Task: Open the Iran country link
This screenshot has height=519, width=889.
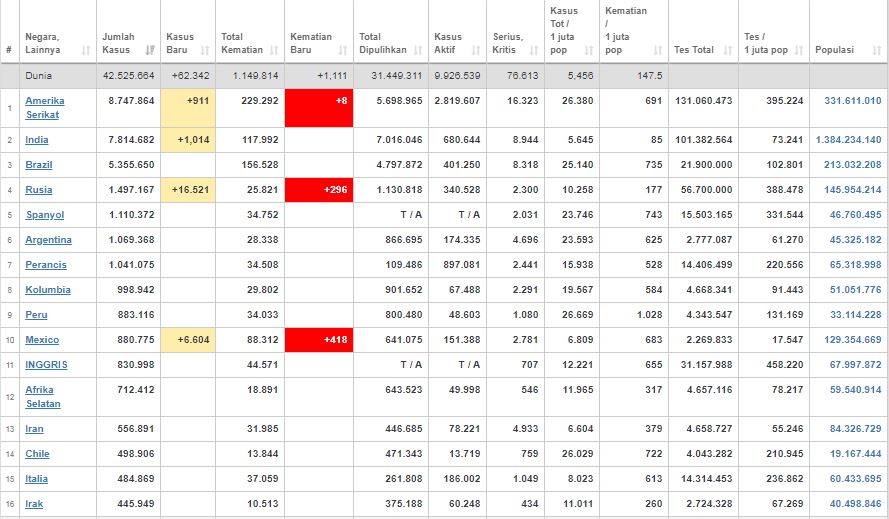Action: tap(34, 429)
